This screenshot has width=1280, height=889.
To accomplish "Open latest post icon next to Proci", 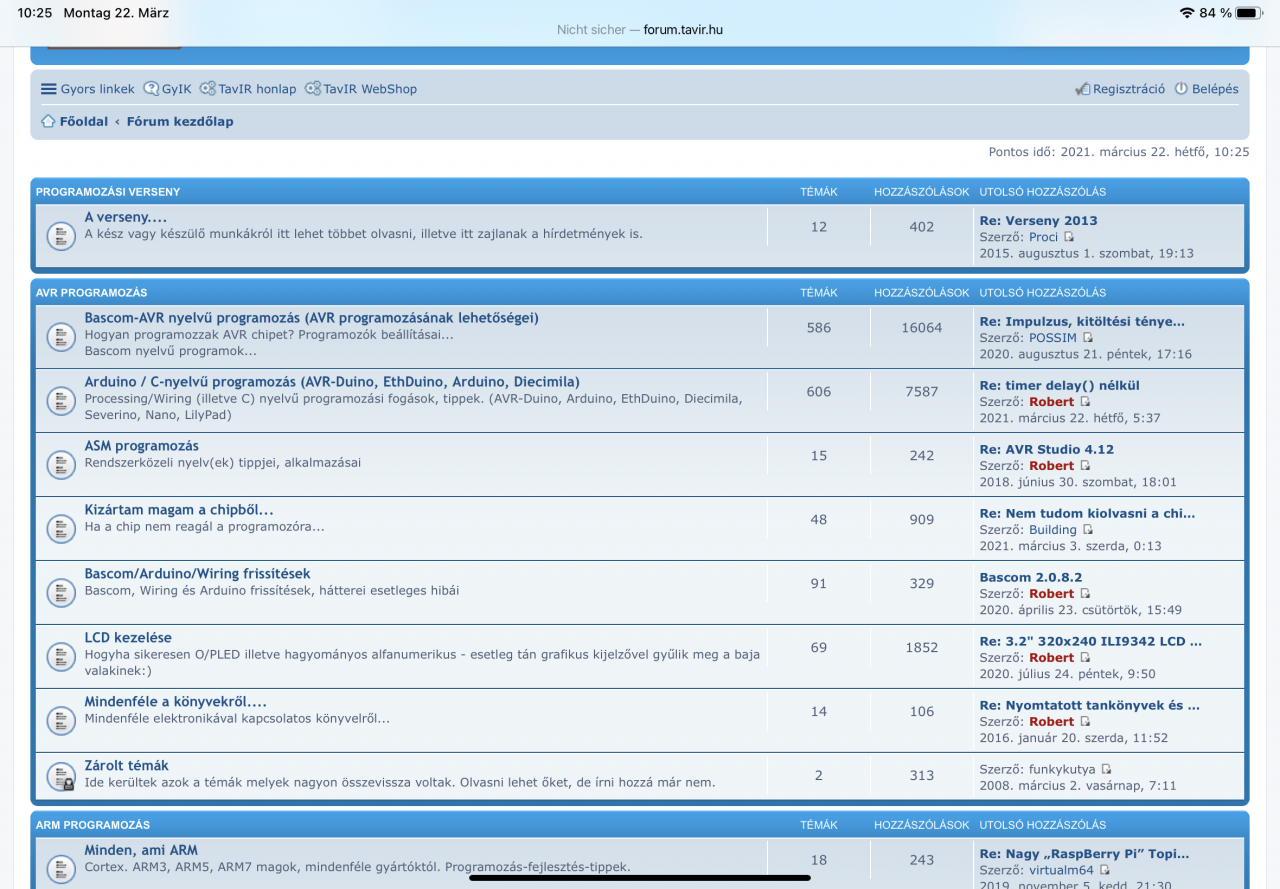I will (x=1069, y=237).
